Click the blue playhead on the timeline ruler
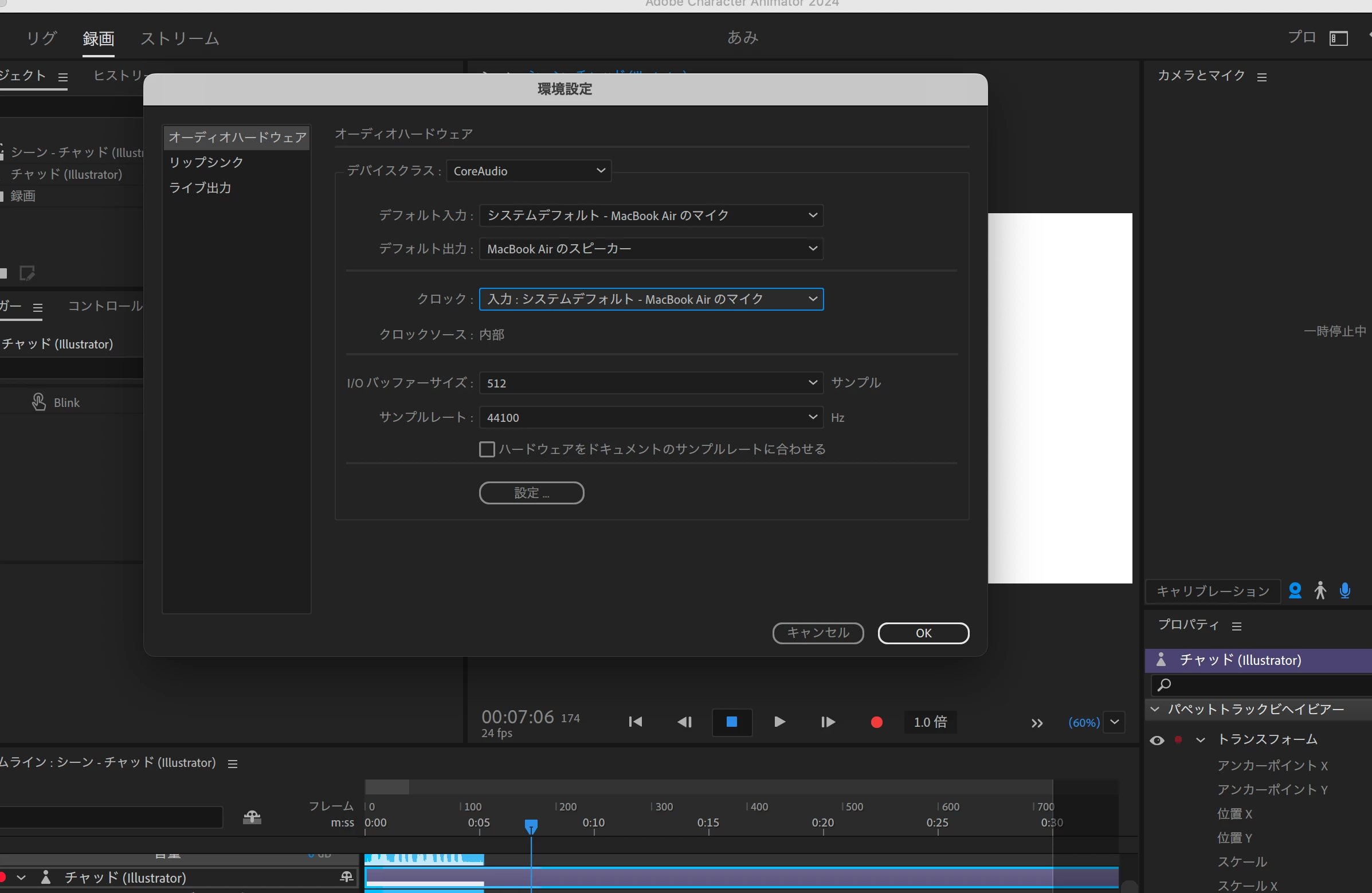Viewport: 1372px width, 893px height. pos(531,827)
